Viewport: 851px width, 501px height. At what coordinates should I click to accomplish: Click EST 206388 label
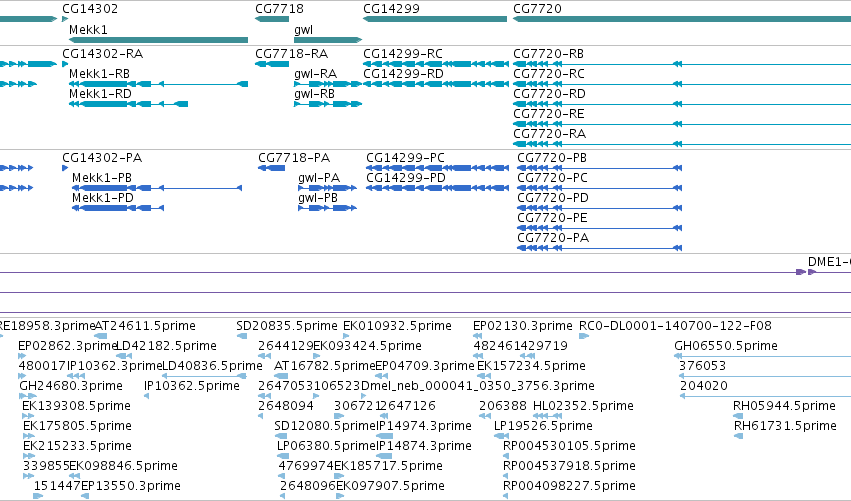pos(503,407)
